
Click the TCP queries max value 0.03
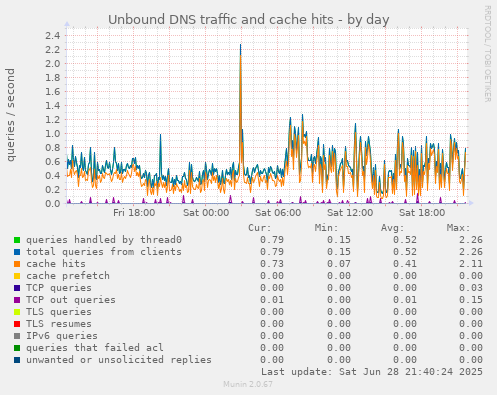click(470, 288)
